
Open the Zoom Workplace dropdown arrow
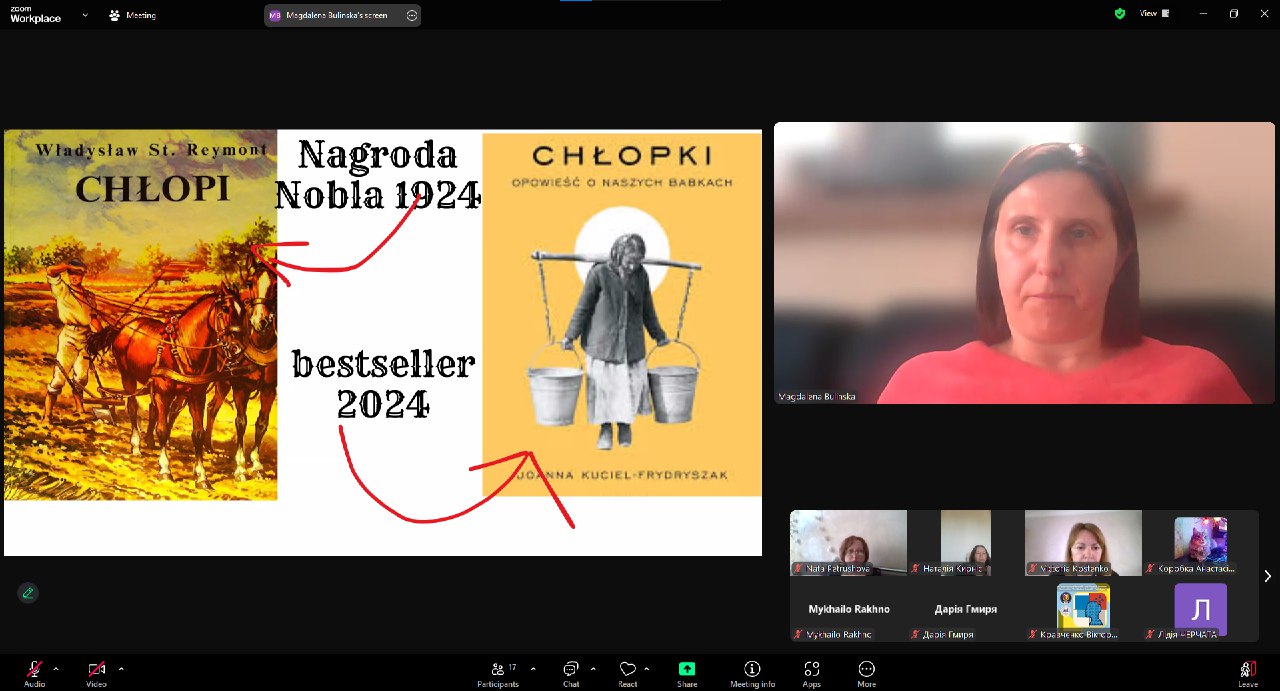click(85, 15)
